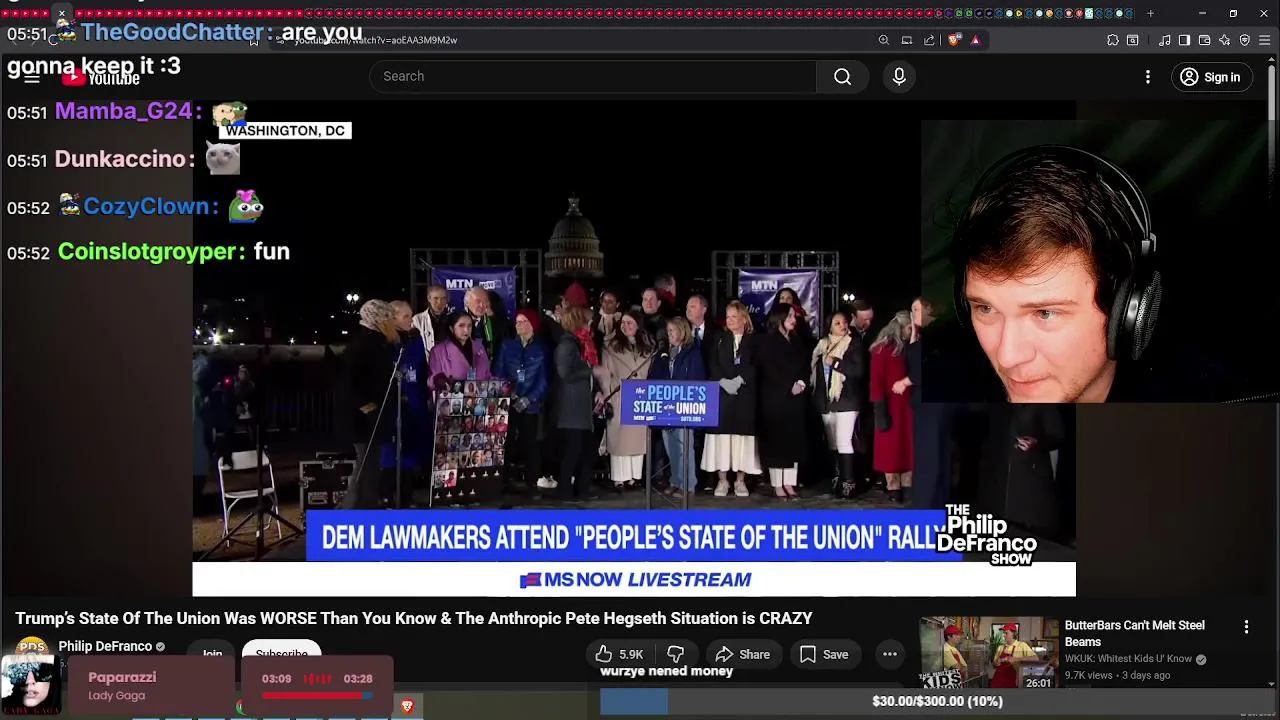Open Brave Shields lion icon in address bar
Image resolution: width=1280 pixels, height=720 pixels.
point(953,40)
